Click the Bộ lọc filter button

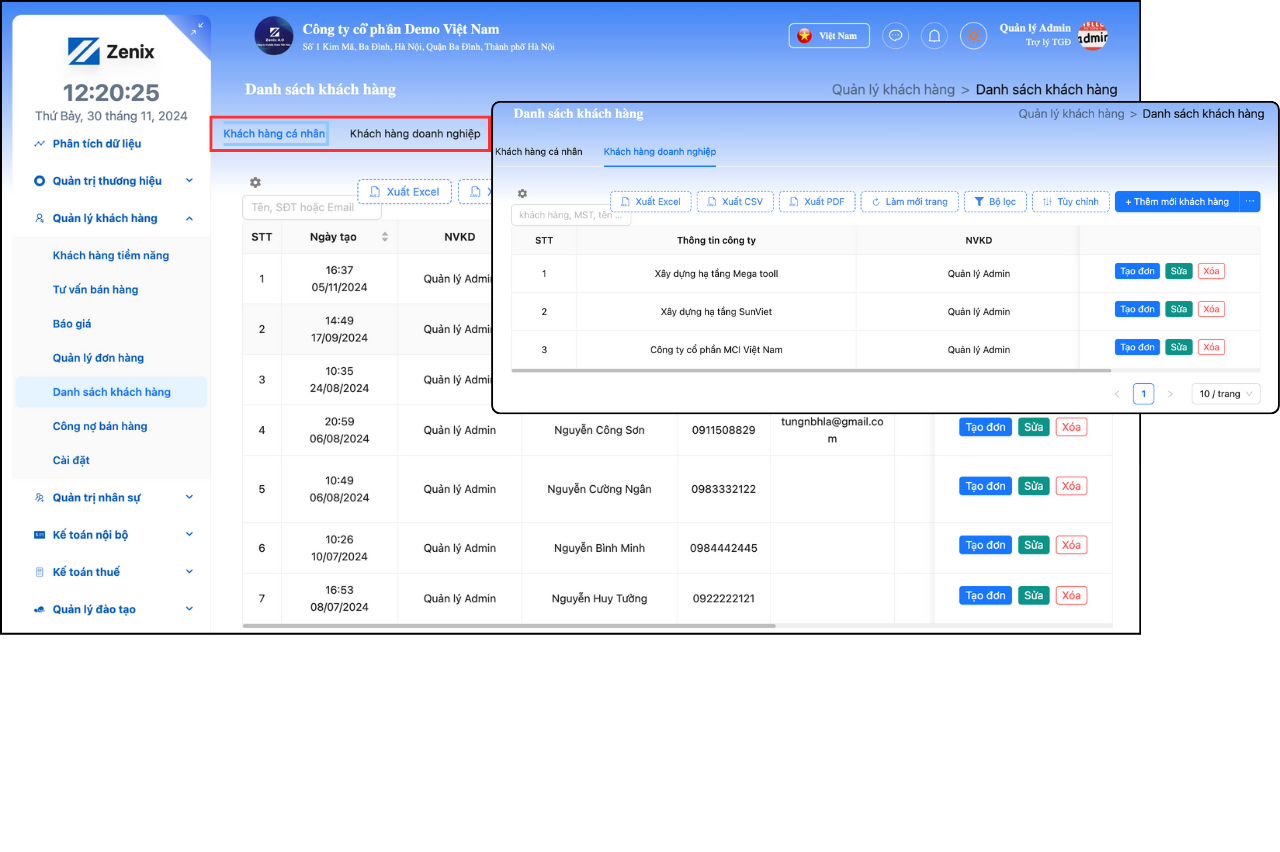(x=994, y=201)
